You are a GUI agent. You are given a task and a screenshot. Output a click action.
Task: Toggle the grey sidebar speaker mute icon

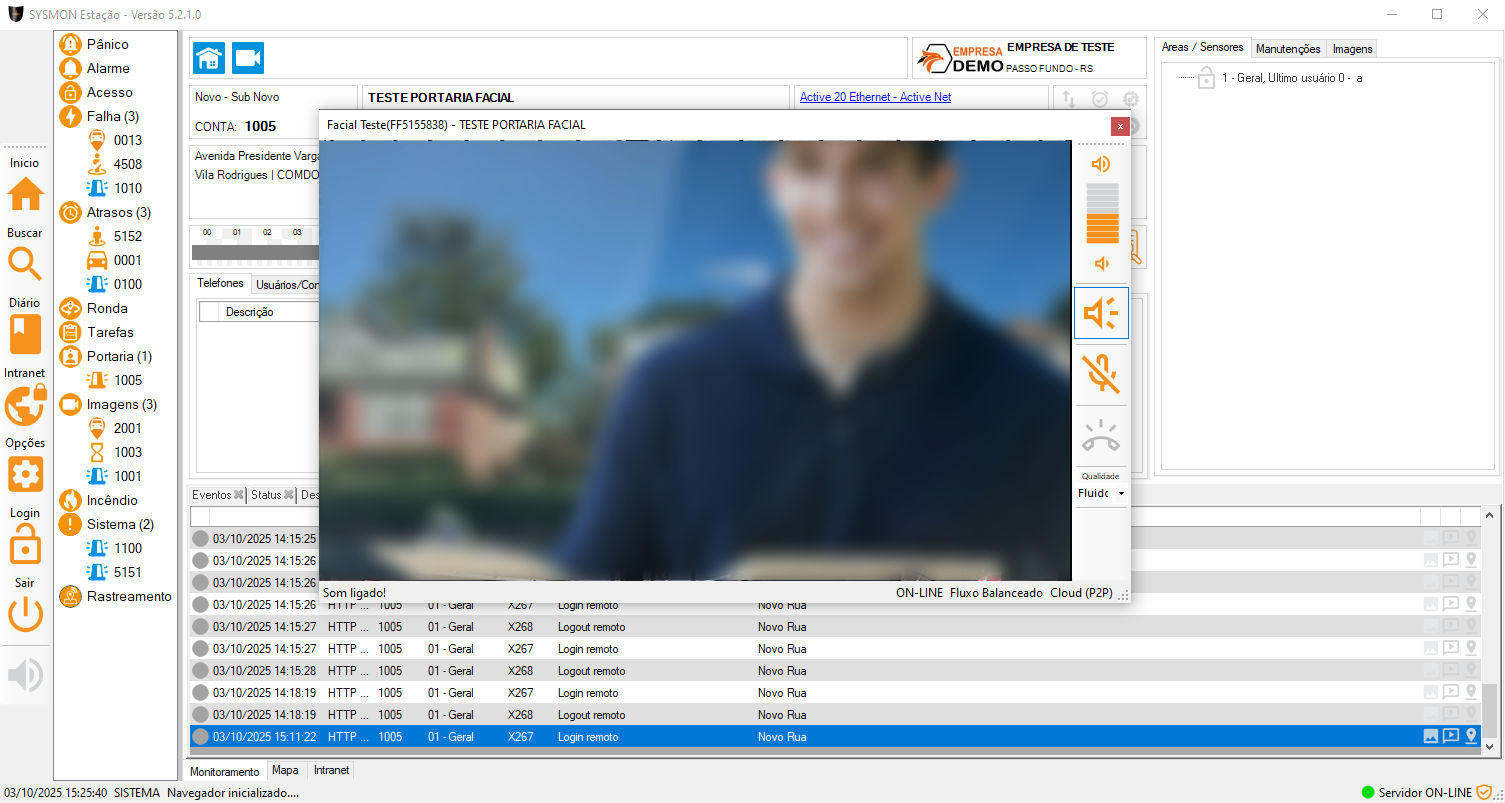click(25, 676)
